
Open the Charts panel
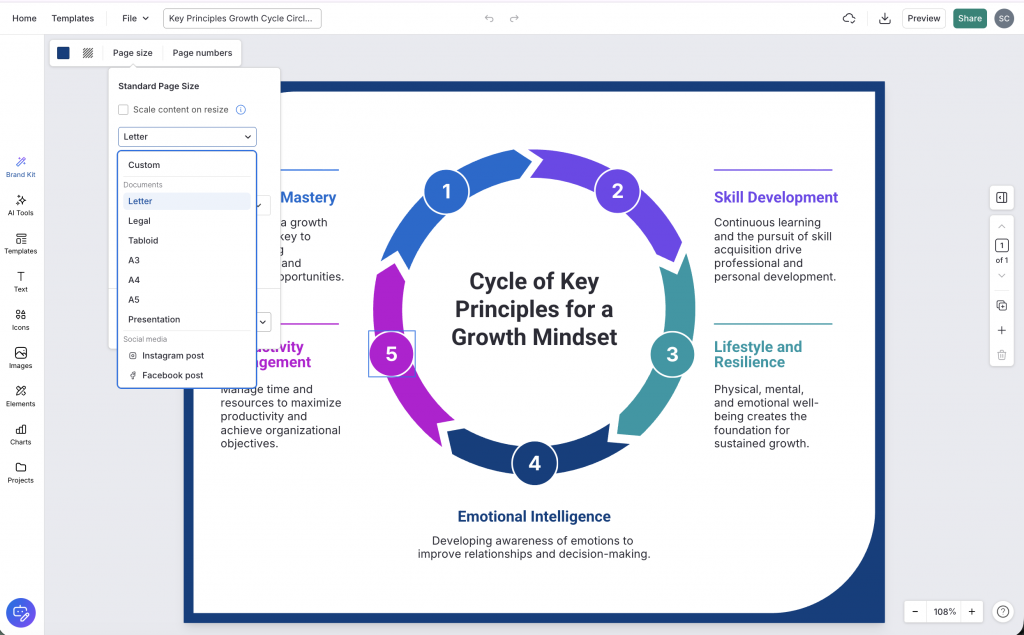20,433
